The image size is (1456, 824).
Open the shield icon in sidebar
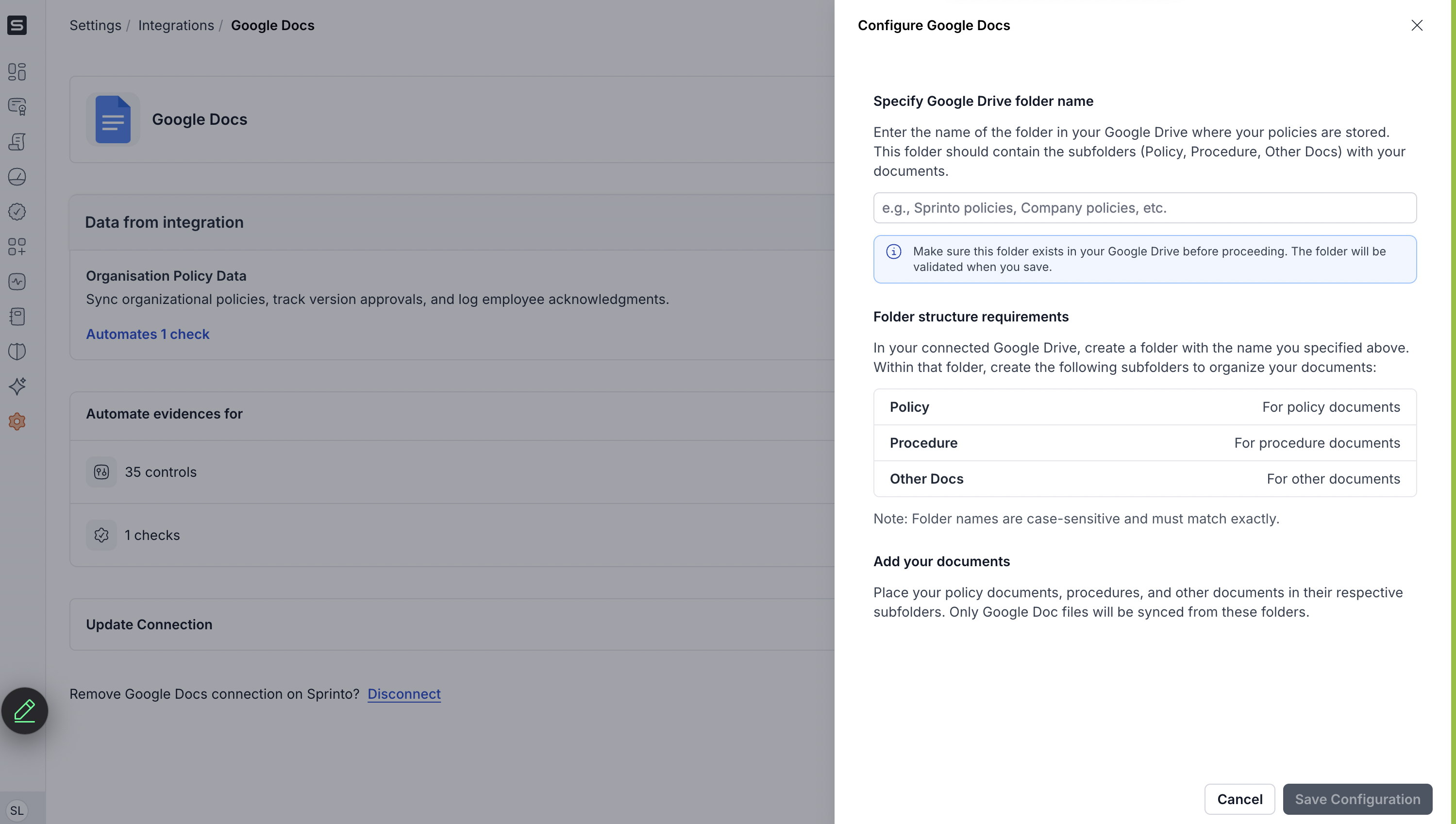pos(17,352)
